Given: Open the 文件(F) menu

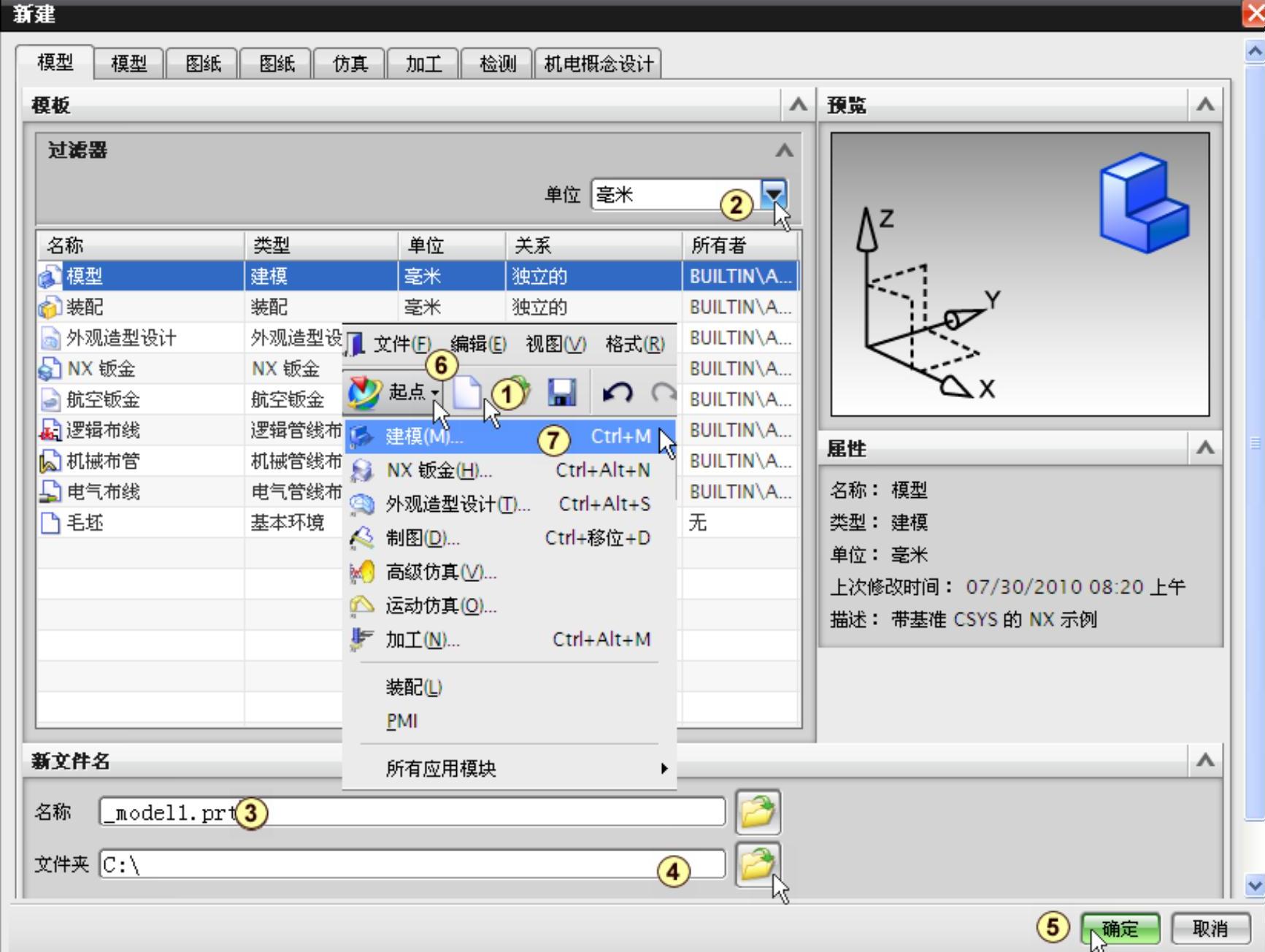Looking at the screenshot, I should point(402,344).
